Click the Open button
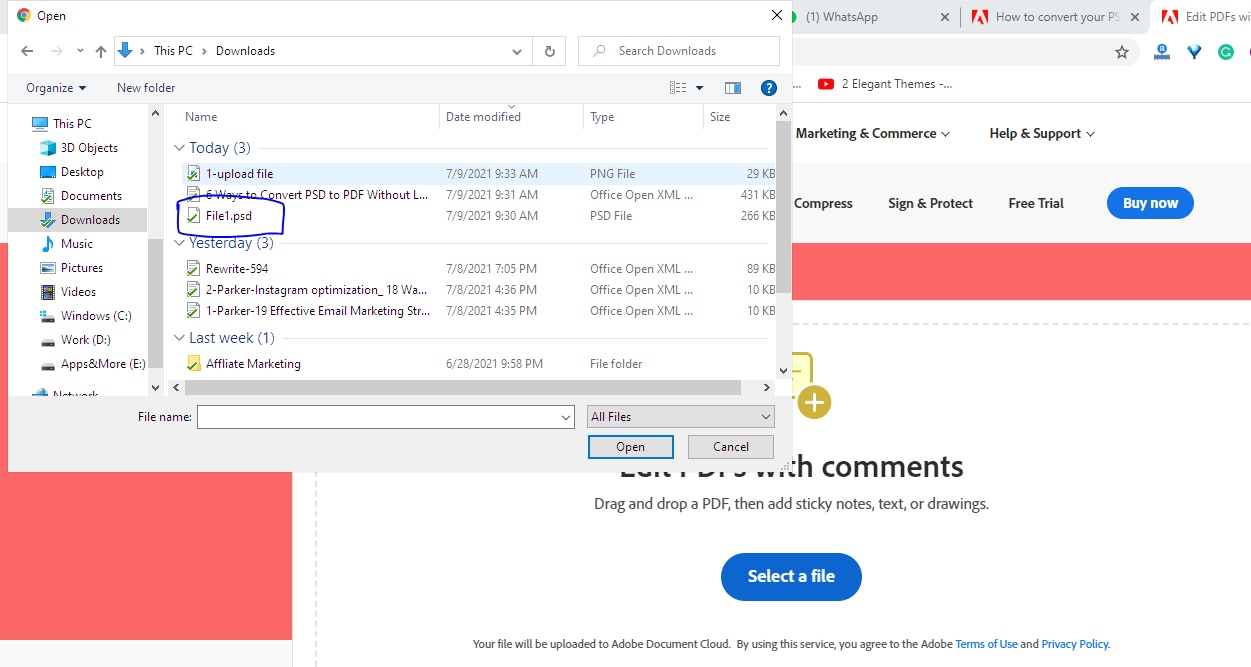Viewport: 1251px width, 667px height. [x=630, y=447]
